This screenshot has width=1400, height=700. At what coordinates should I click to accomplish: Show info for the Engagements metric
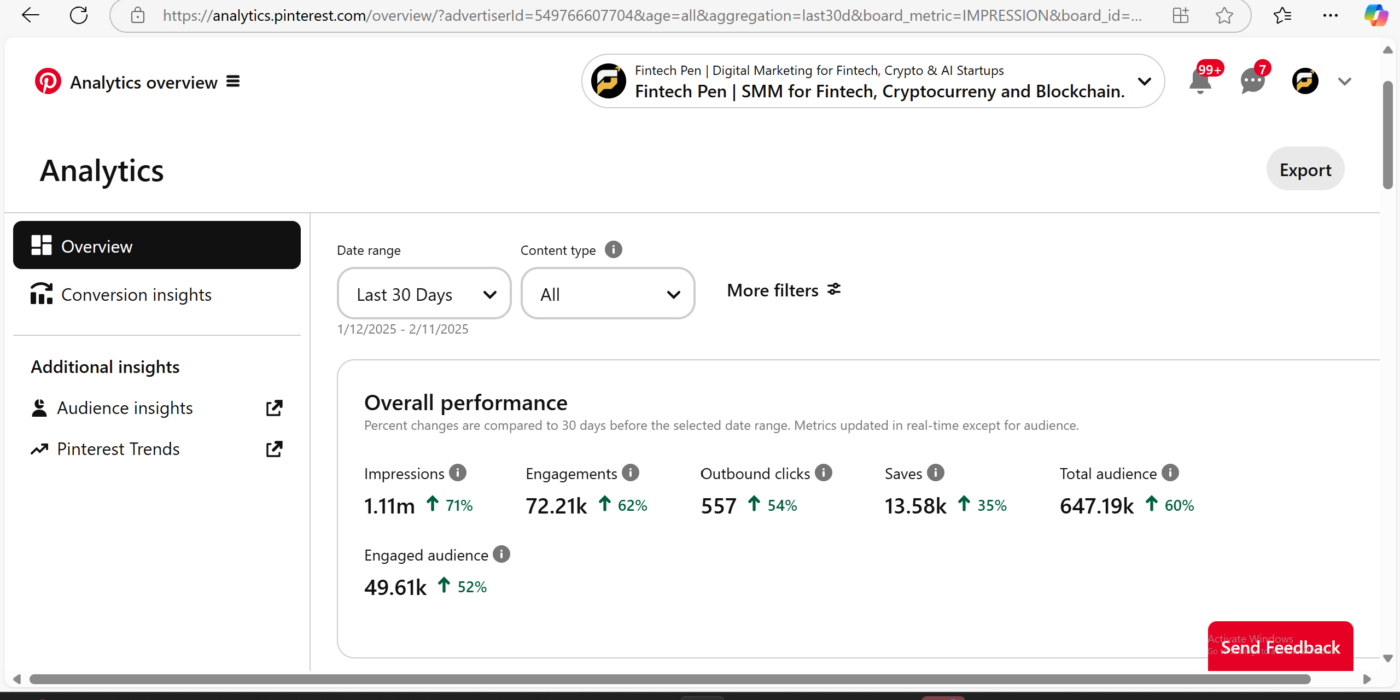coord(630,473)
